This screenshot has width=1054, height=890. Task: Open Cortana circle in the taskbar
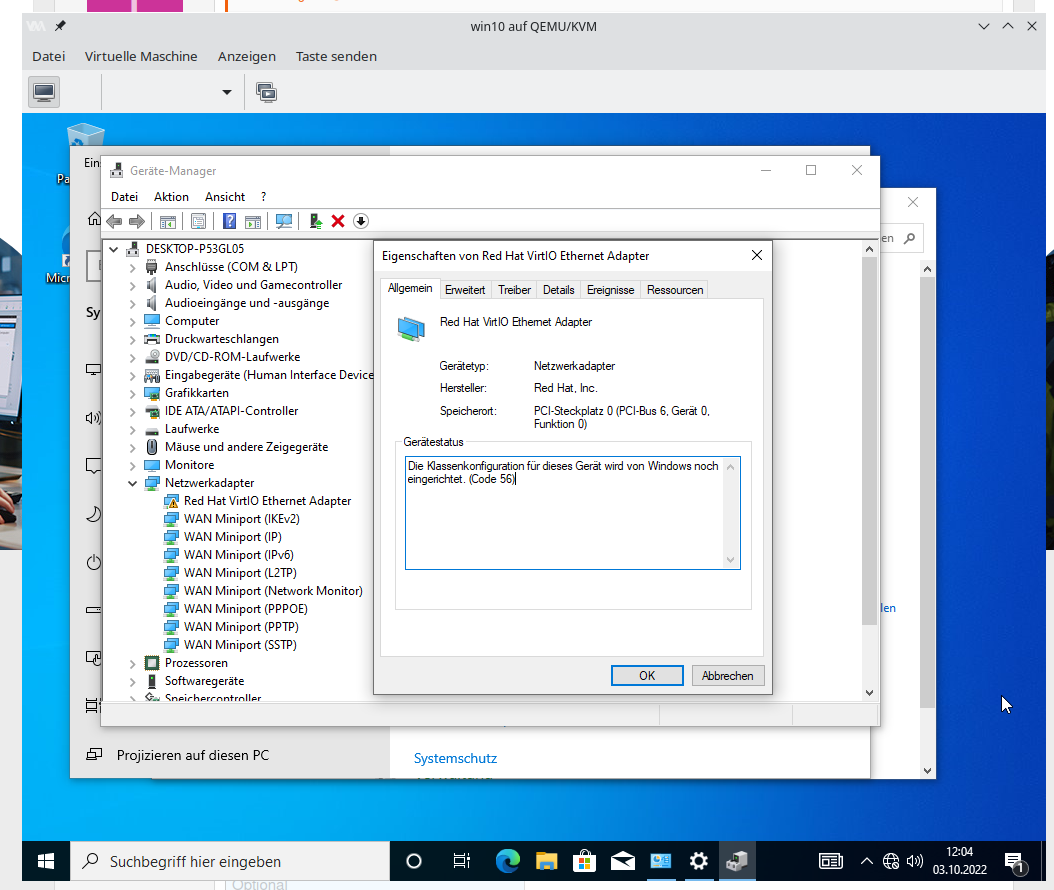414,861
